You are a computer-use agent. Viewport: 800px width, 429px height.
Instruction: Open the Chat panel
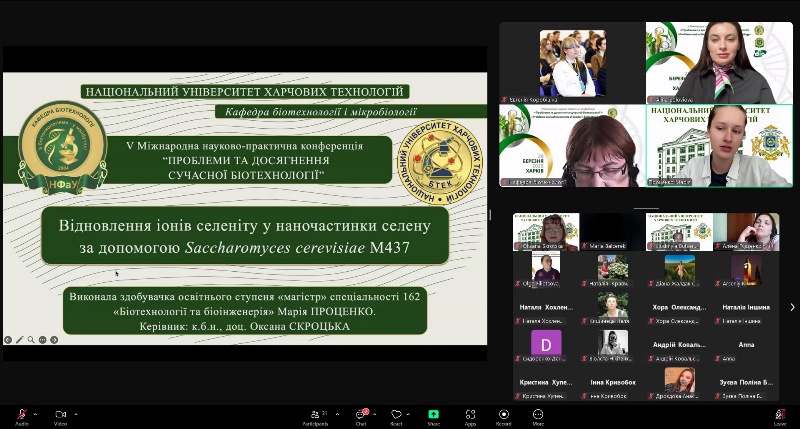click(361, 416)
